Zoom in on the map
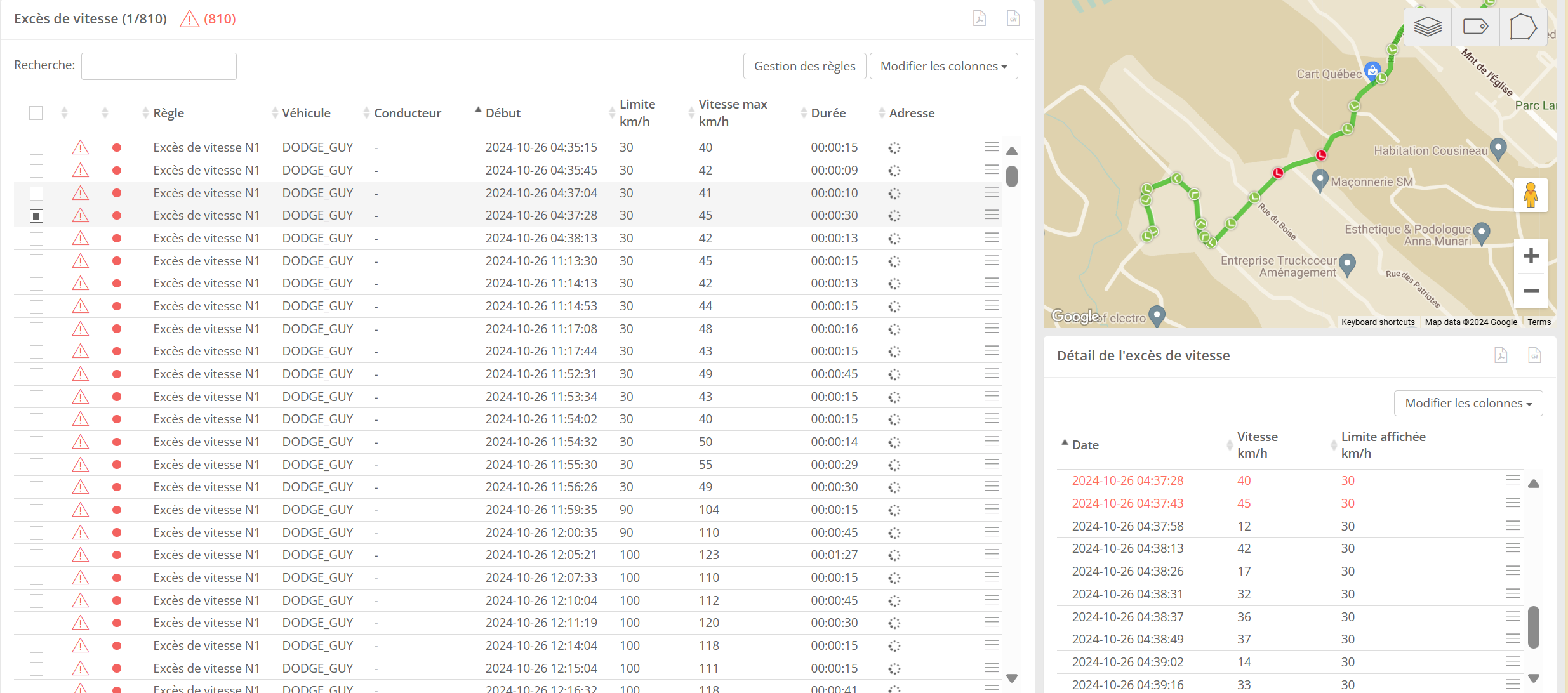Screen dimensions: 1568x693 coord(1531,256)
